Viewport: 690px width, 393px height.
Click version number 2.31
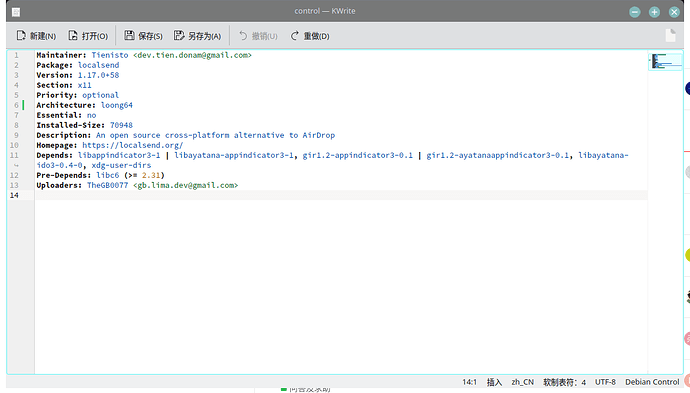click(150, 175)
